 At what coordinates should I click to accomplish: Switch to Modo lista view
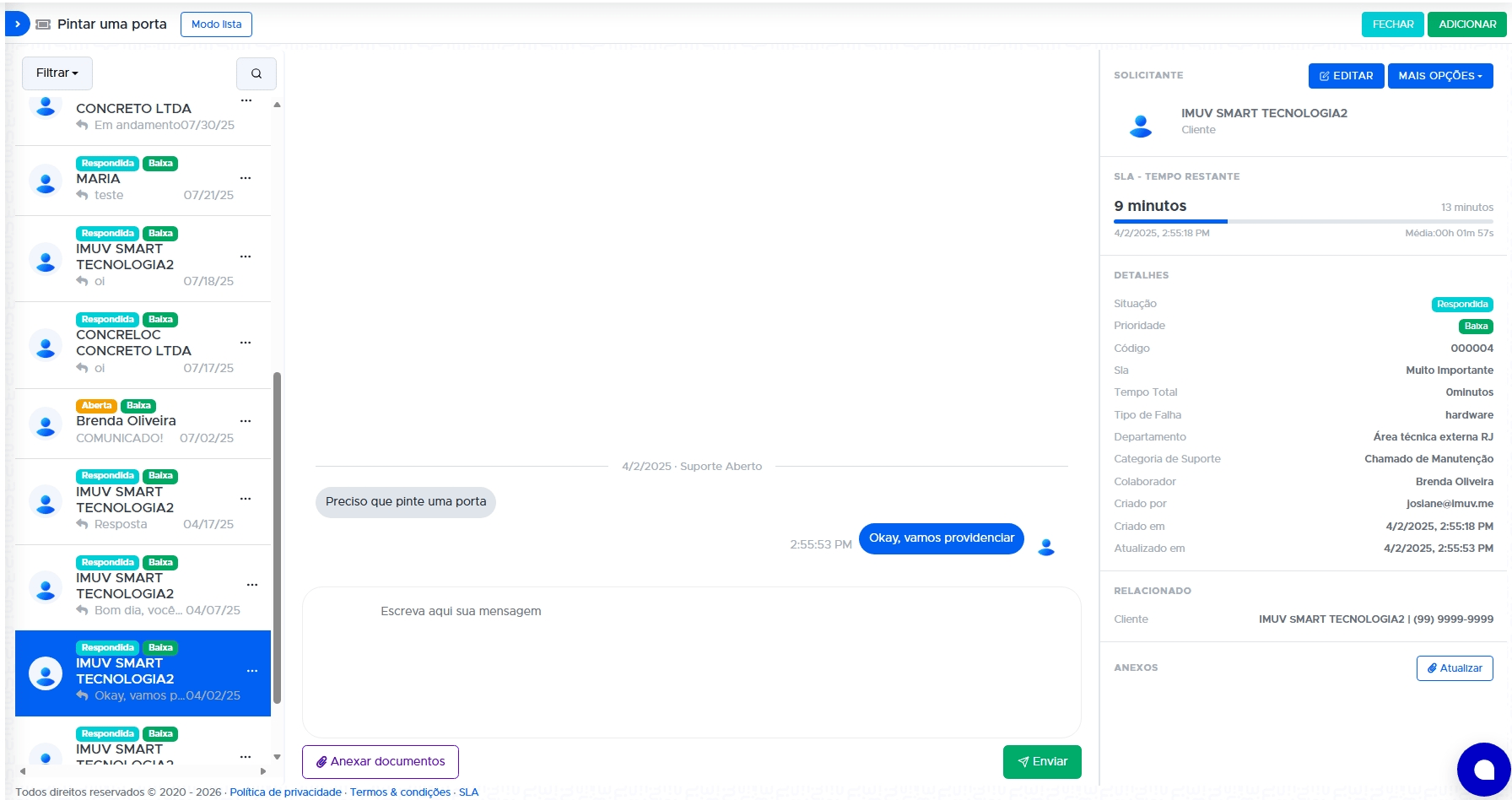[216, 24]
